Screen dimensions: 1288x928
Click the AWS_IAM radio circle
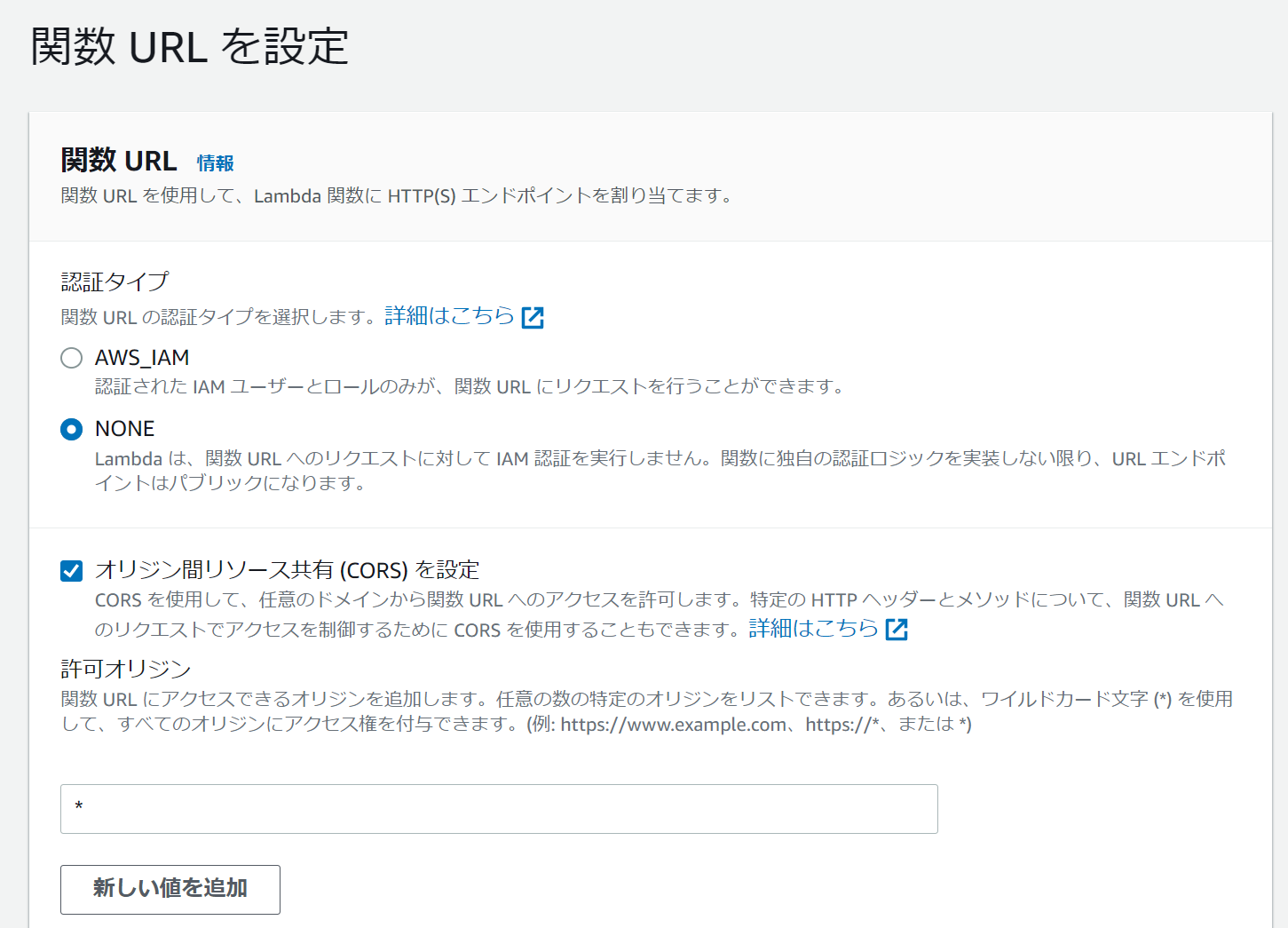point(71,357)
